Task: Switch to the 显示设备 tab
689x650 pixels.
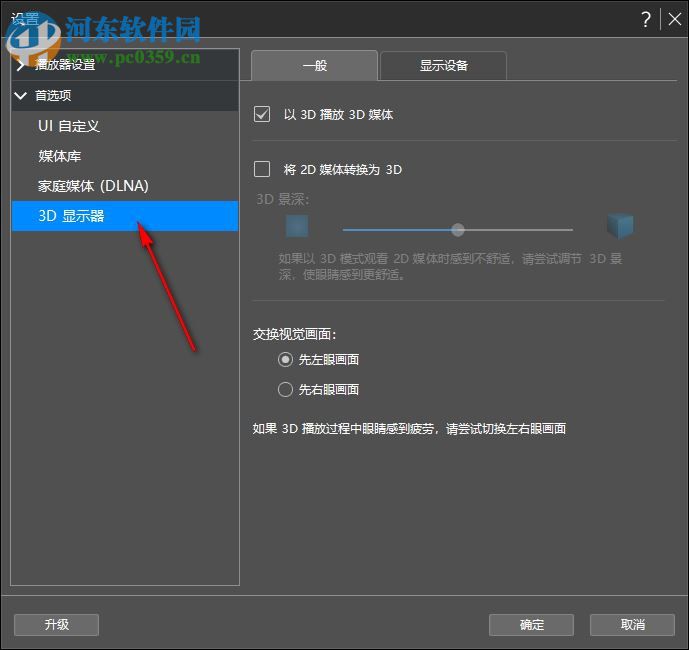Action: click(x=443, y=65)
